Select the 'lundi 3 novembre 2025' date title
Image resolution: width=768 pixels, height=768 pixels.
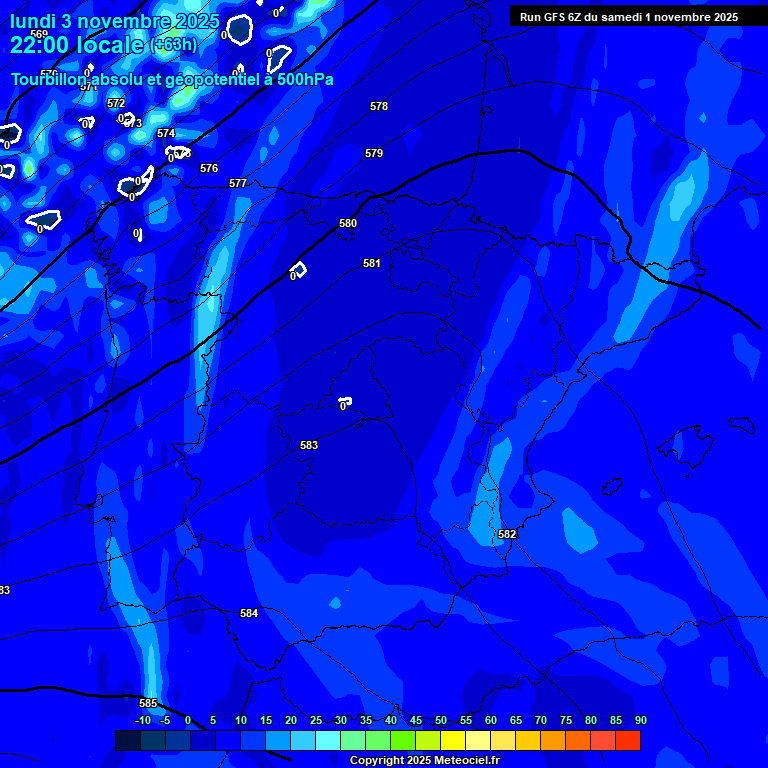[115, 21]
